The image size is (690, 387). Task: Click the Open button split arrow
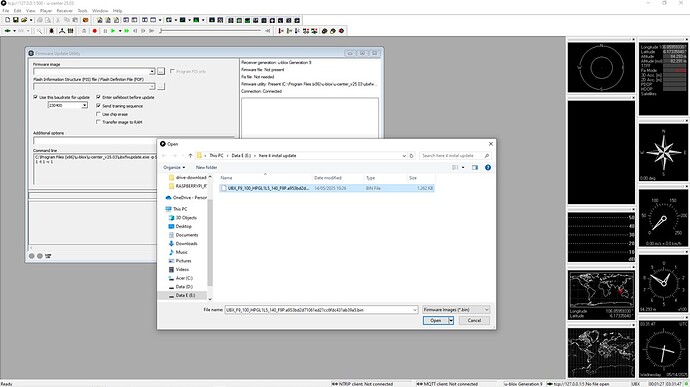[451, 321]
